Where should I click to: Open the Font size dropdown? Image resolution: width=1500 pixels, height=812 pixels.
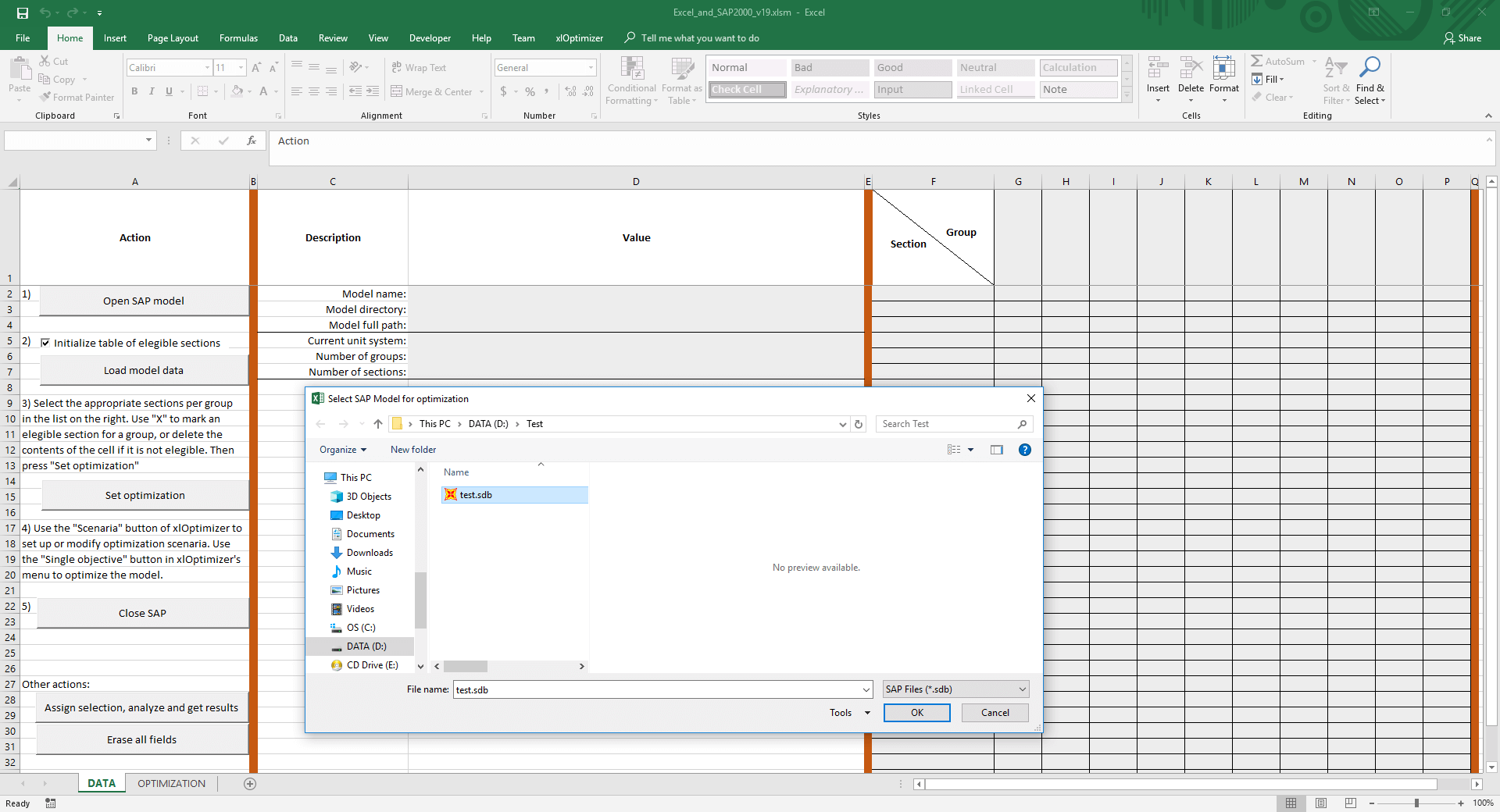(x=241, y=68)
